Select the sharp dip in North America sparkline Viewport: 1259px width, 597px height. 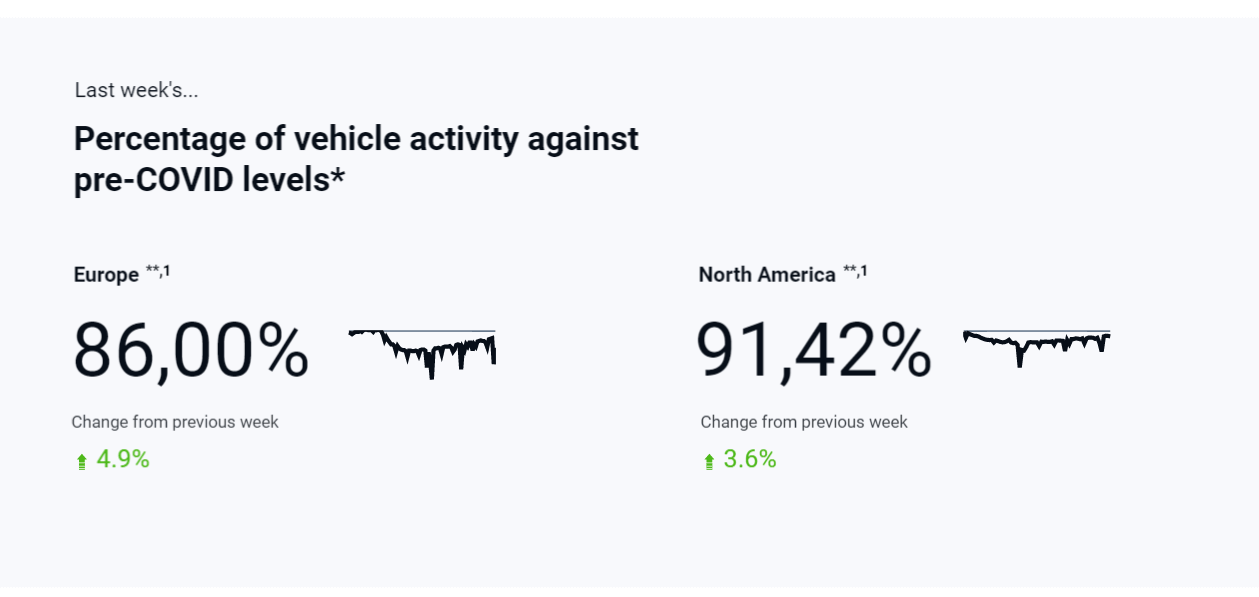(x=1019, y=360)
